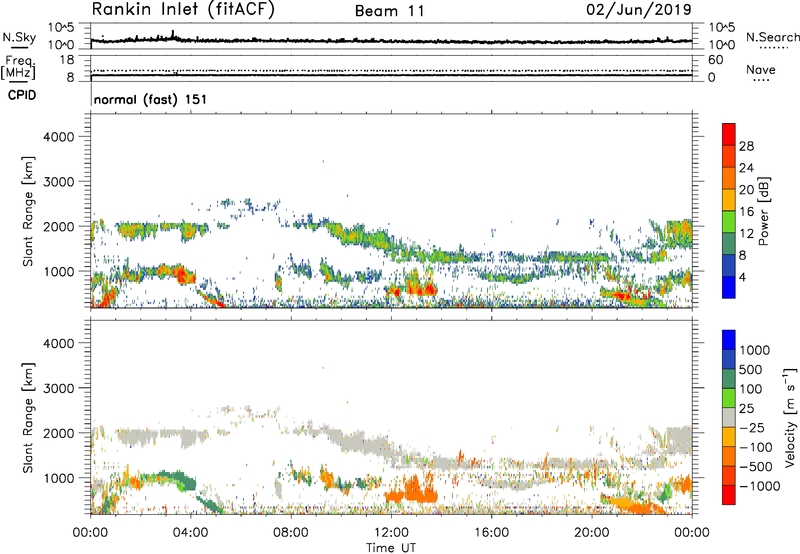Click the "60" Nave axis tick
800x554 pixels.
coord(715,60)
